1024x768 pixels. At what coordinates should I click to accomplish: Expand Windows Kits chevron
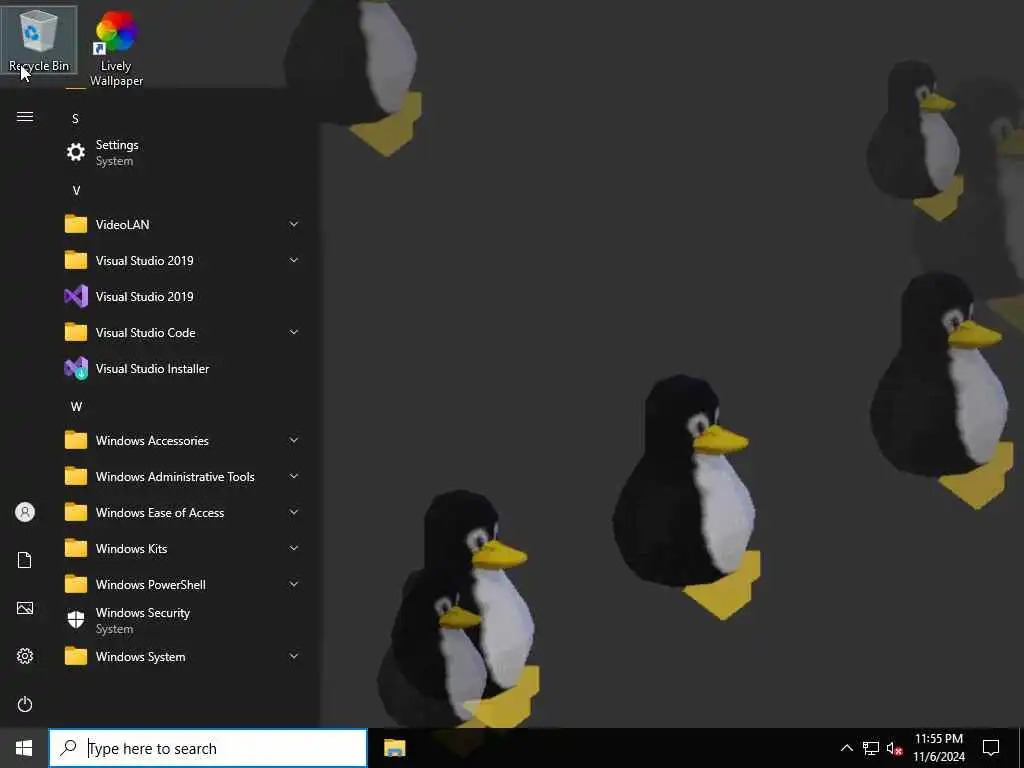coord(294,548)
